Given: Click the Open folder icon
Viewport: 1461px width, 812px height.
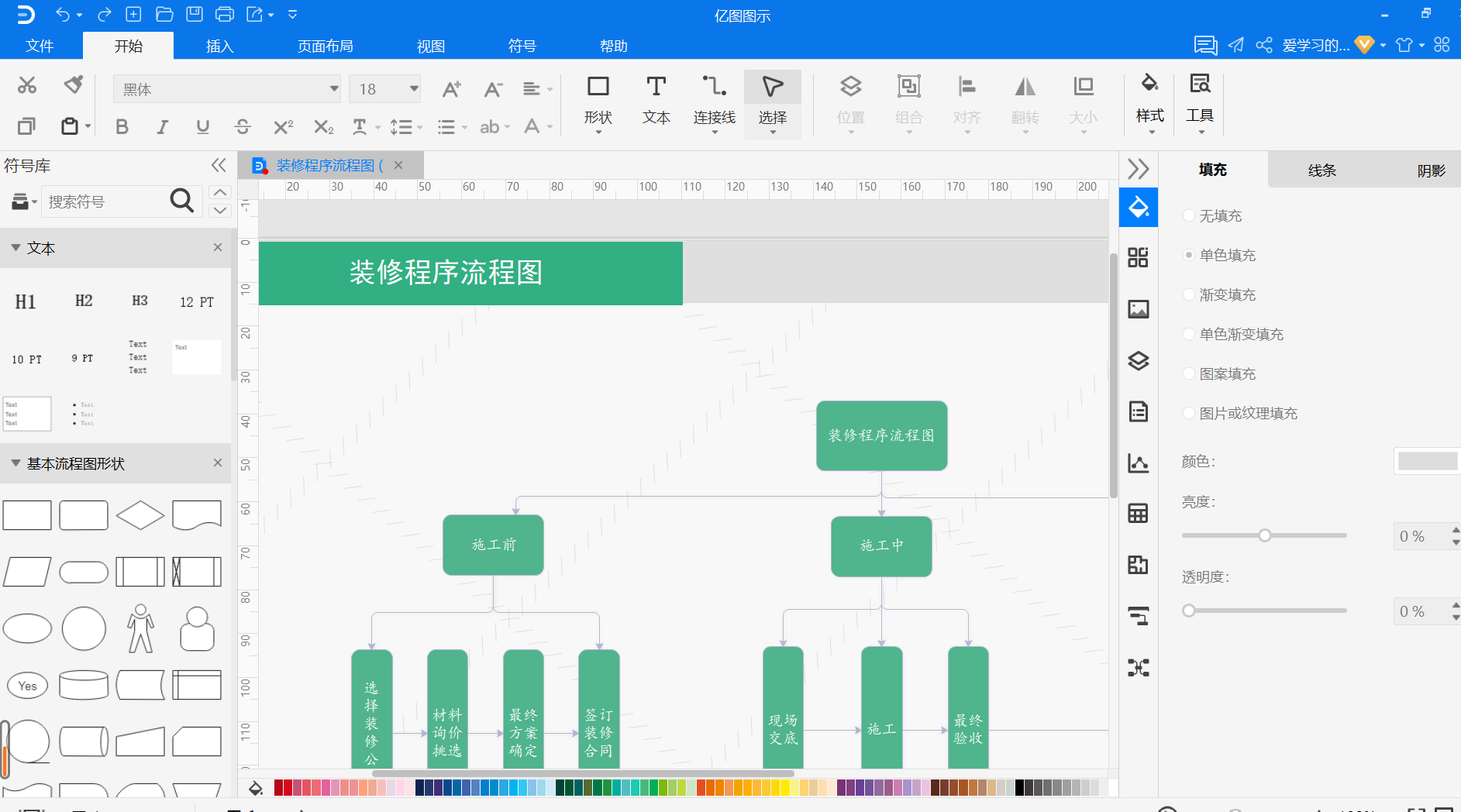Looking at the screenshot, I should pos(164,14).
